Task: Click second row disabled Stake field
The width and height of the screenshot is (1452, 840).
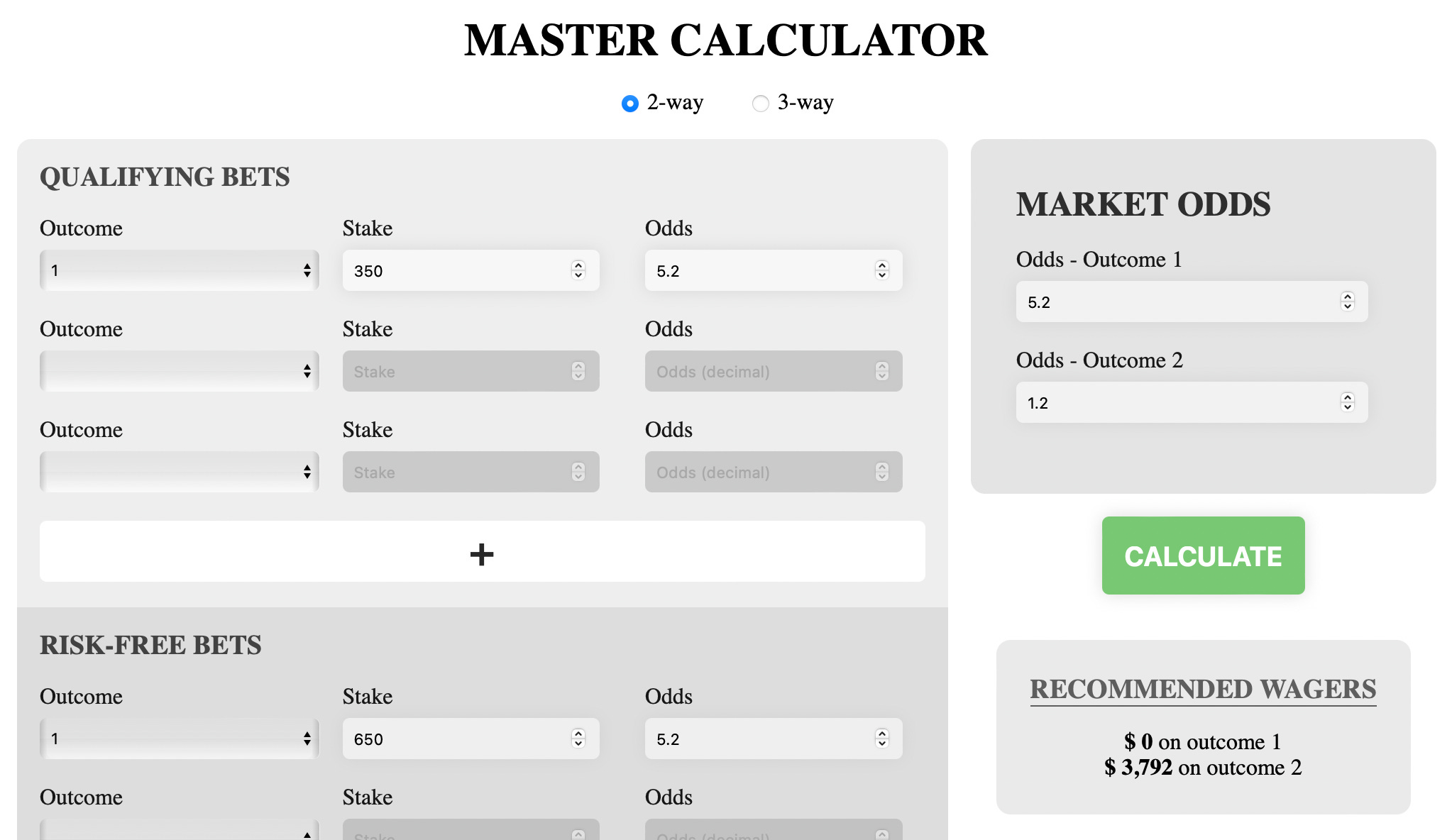Action: 454,371
